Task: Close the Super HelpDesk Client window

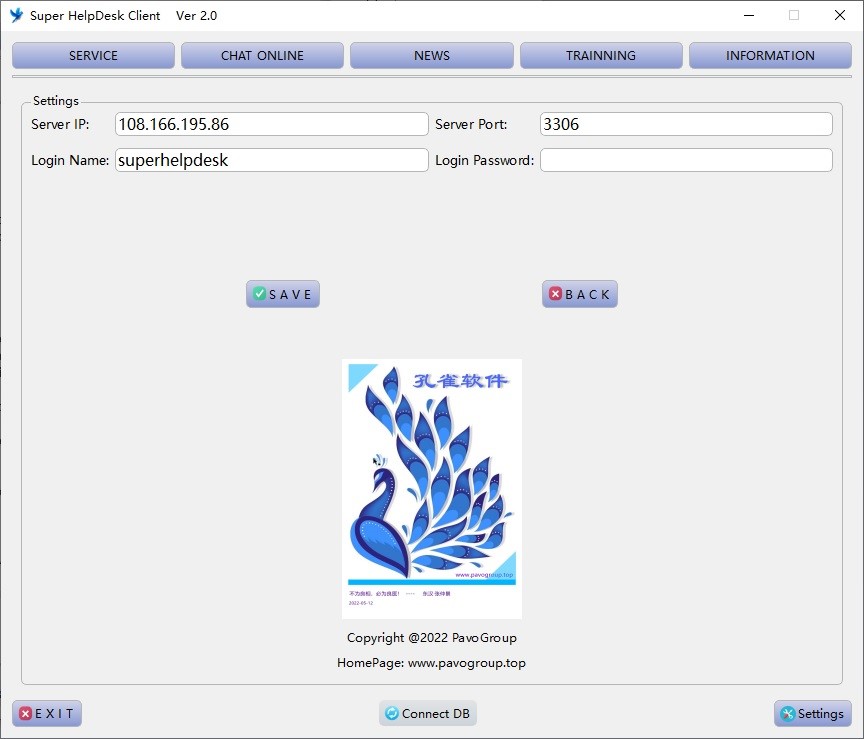Action: point(839,15)
